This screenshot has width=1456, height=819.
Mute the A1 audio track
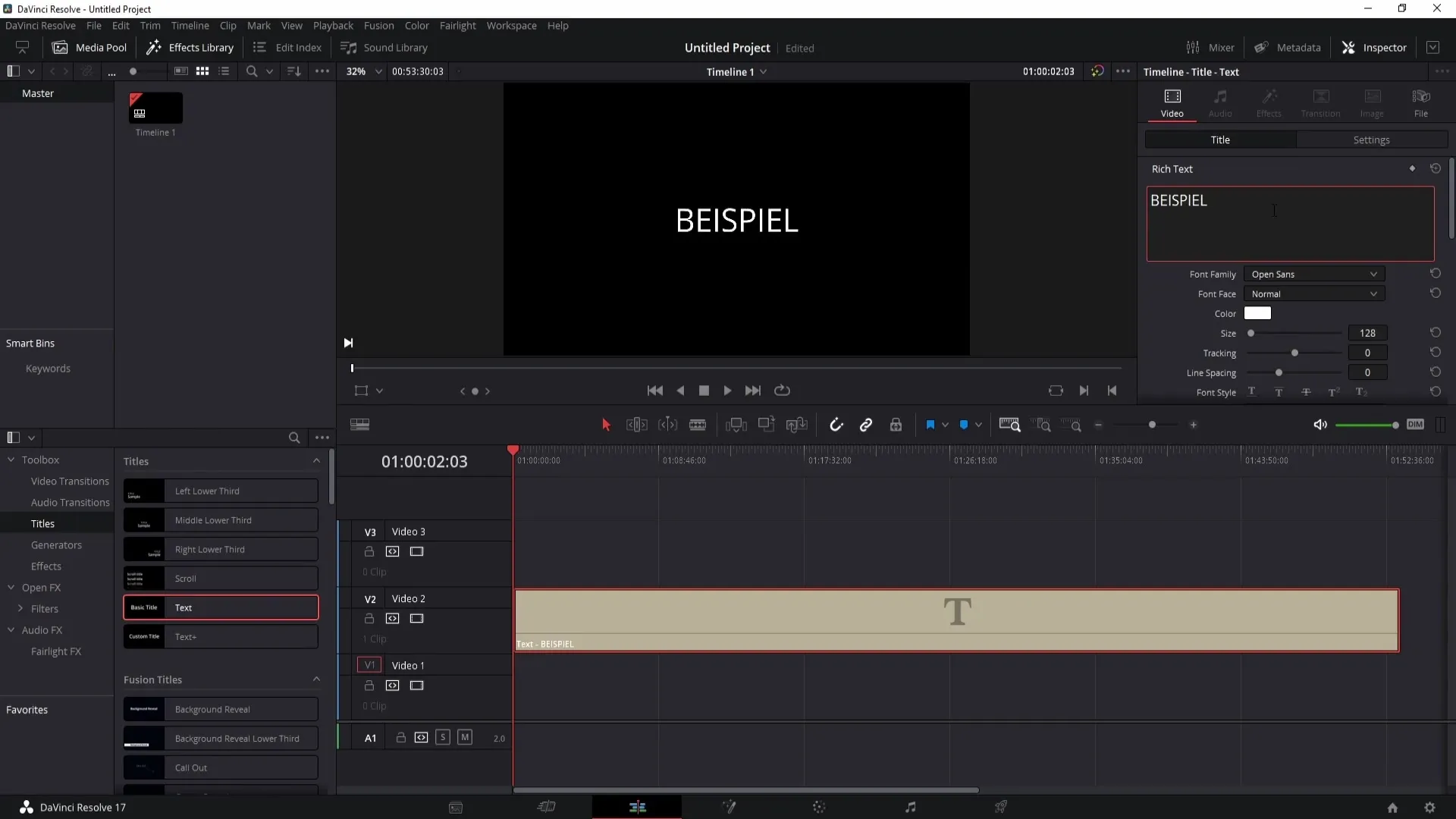[463, 737]
